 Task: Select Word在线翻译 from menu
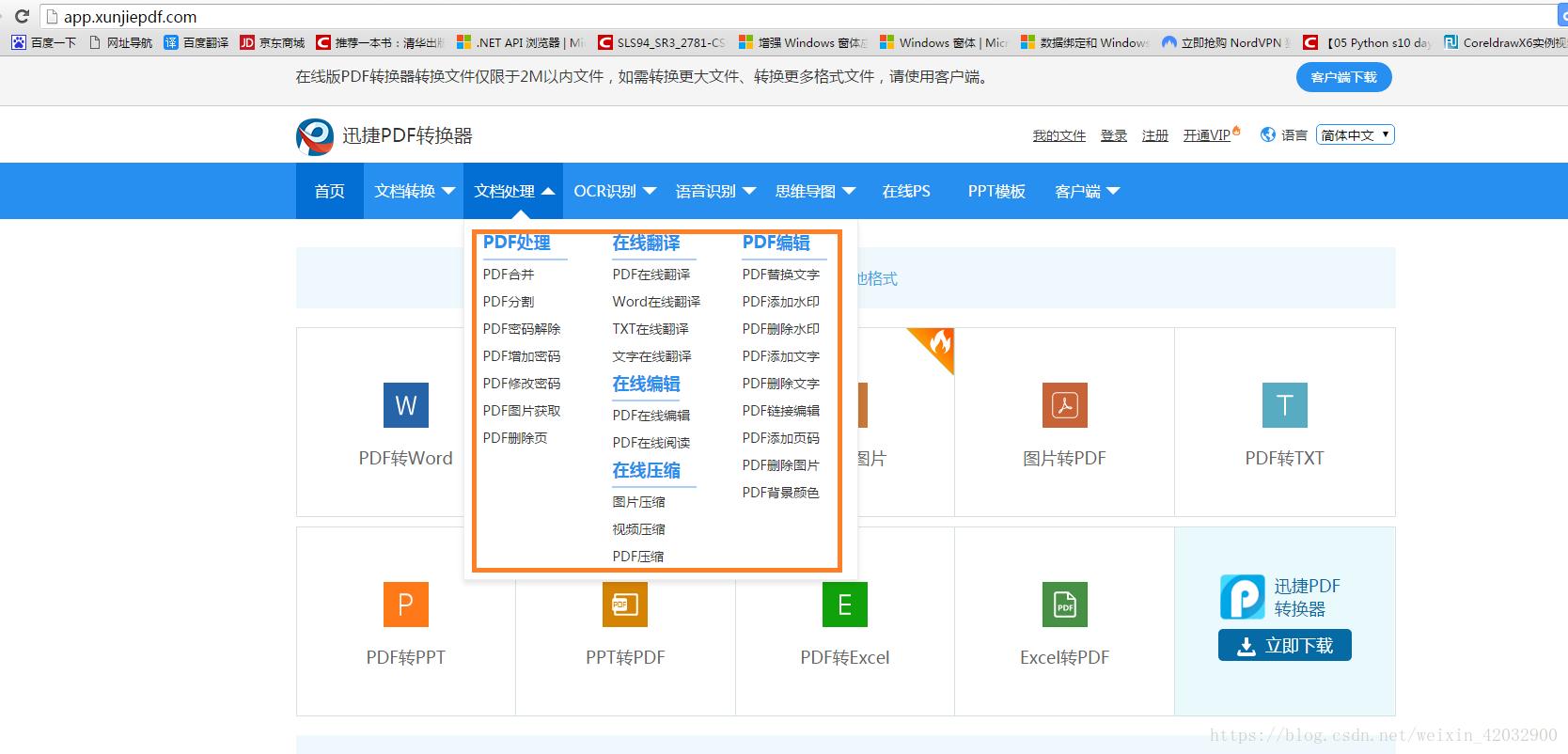pos(656,302)
